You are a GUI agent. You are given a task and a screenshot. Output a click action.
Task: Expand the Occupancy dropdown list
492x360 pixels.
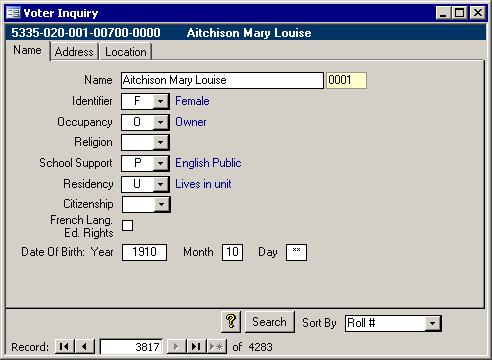tap(161, 122)
